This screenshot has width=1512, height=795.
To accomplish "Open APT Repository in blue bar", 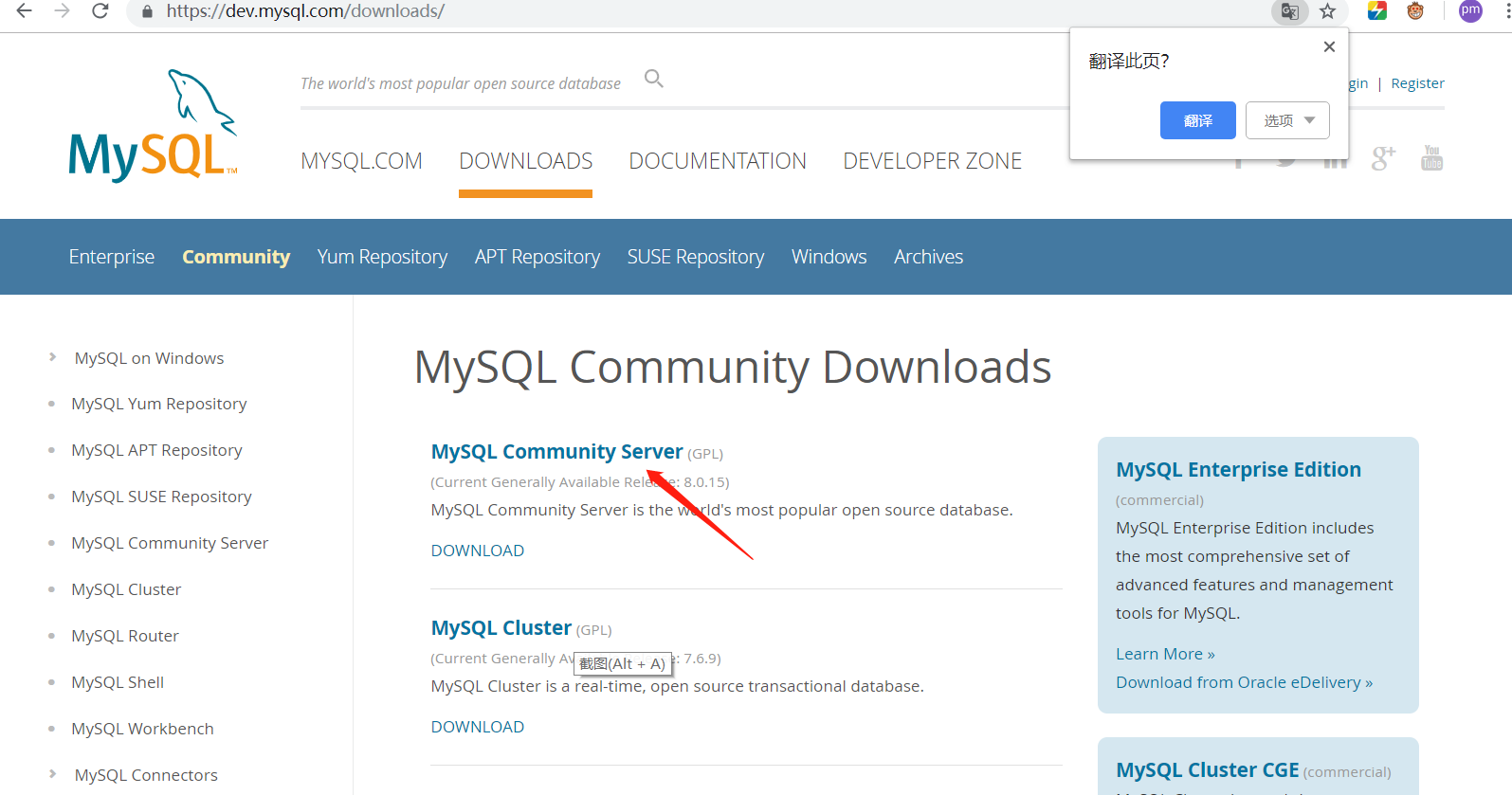I will 537,257.
